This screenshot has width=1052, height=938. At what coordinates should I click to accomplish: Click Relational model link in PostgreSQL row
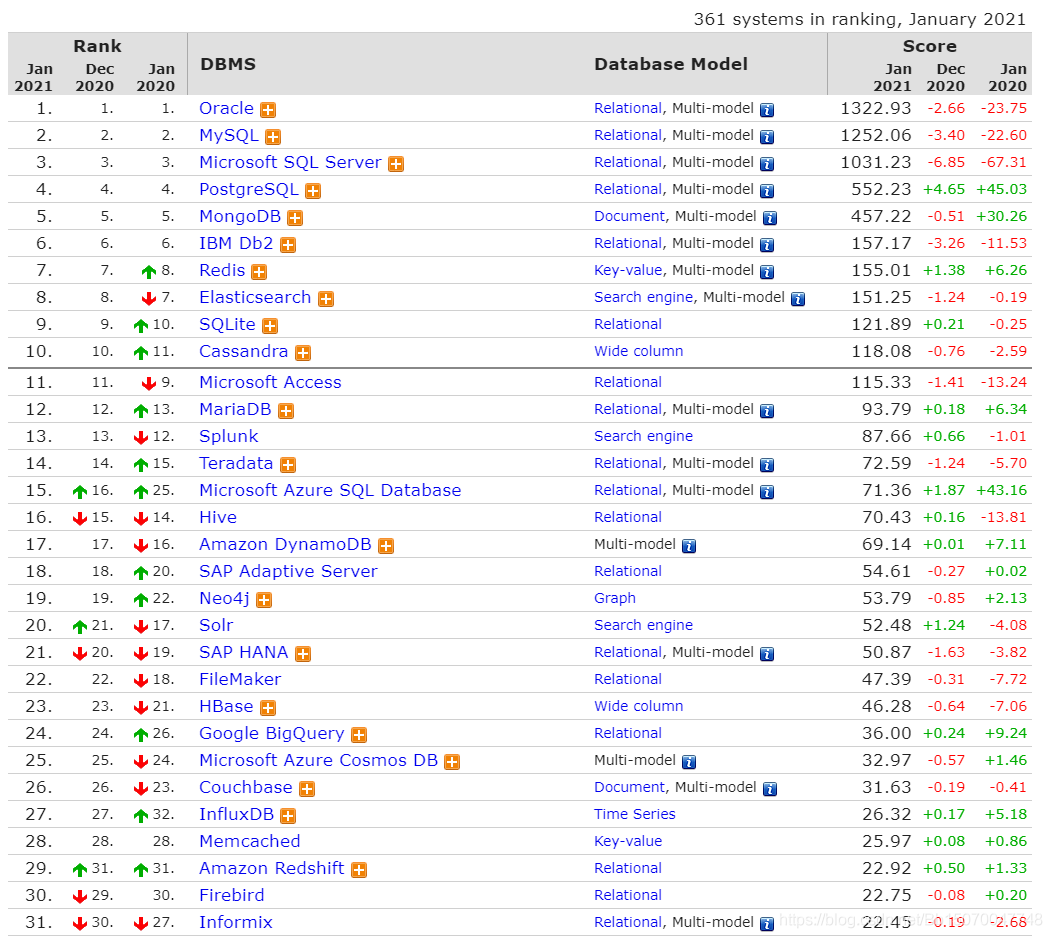pyautogui.click(x=628, y=189)
